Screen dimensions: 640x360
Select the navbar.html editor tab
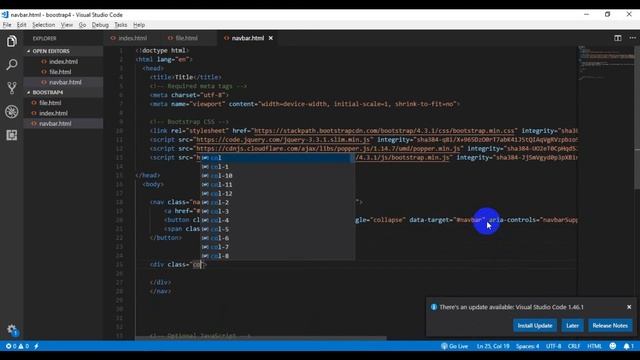click(x=247, y=38)
